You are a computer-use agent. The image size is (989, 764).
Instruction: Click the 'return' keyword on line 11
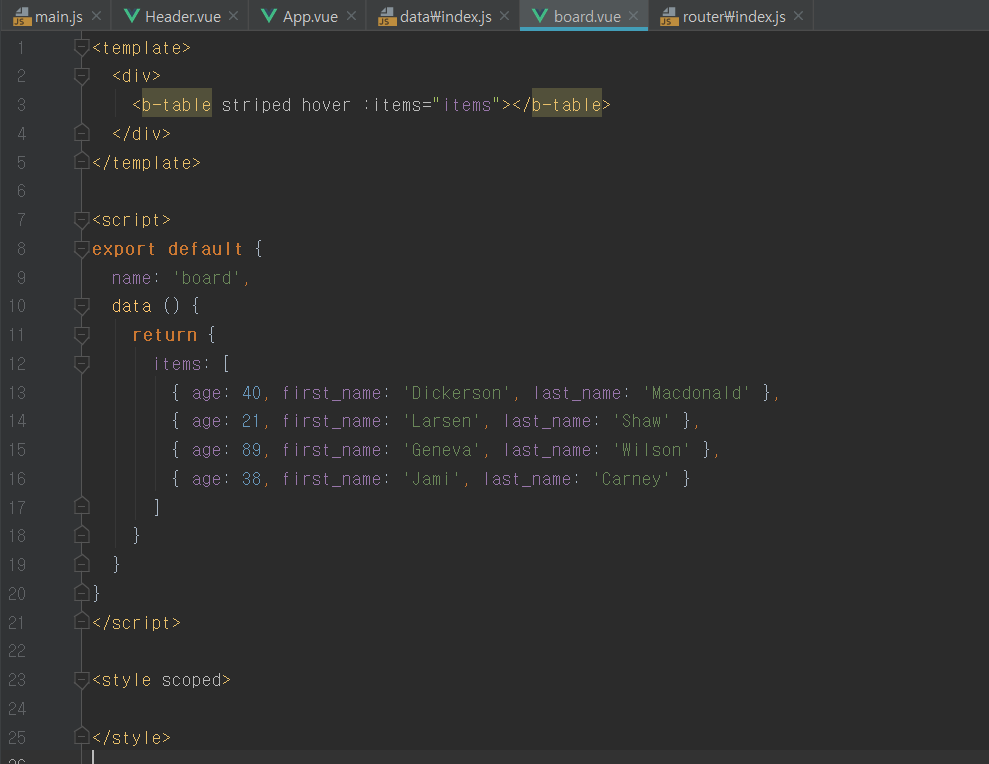pos(165,335)
